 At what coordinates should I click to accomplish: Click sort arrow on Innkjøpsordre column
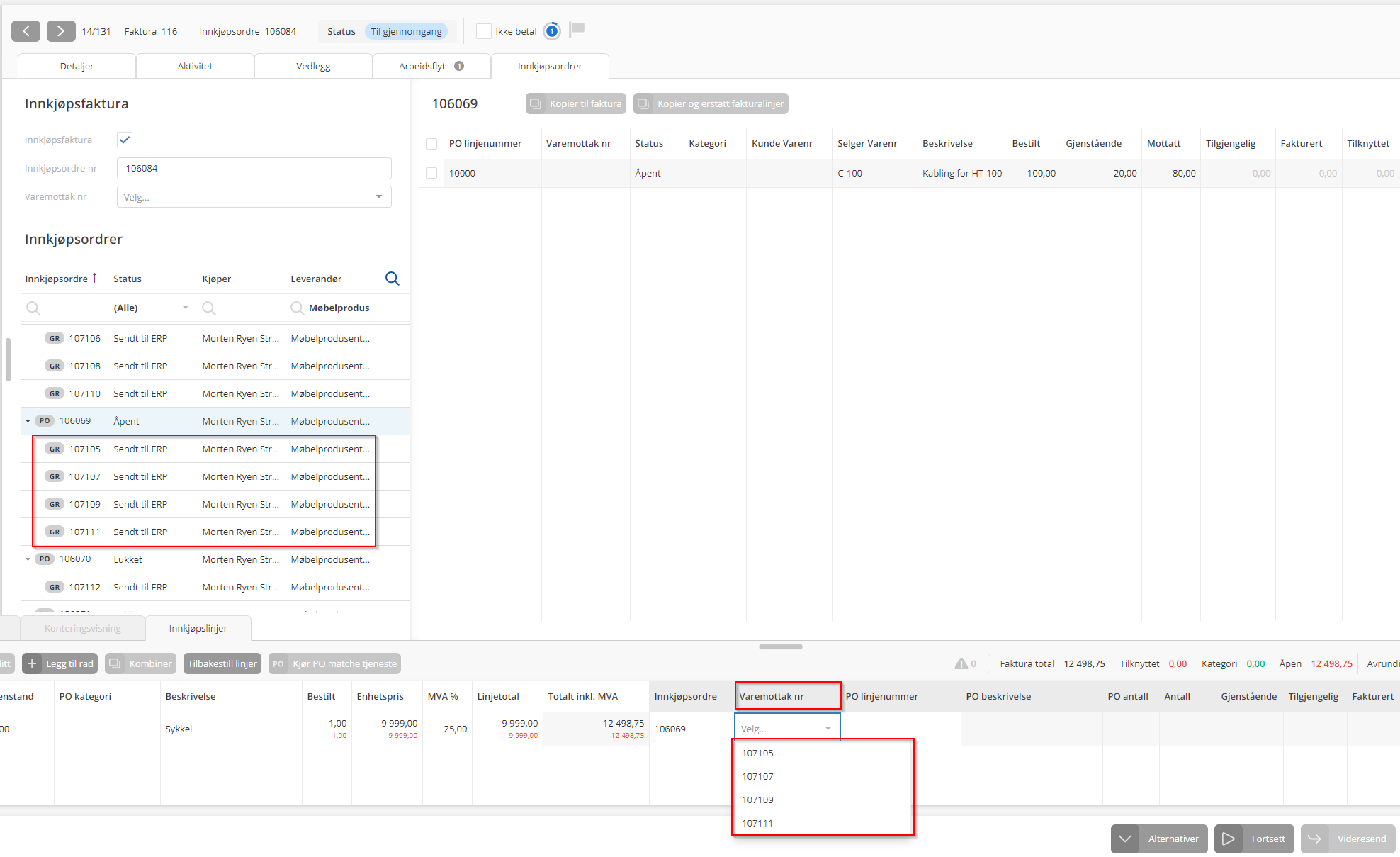coord(94,278)
